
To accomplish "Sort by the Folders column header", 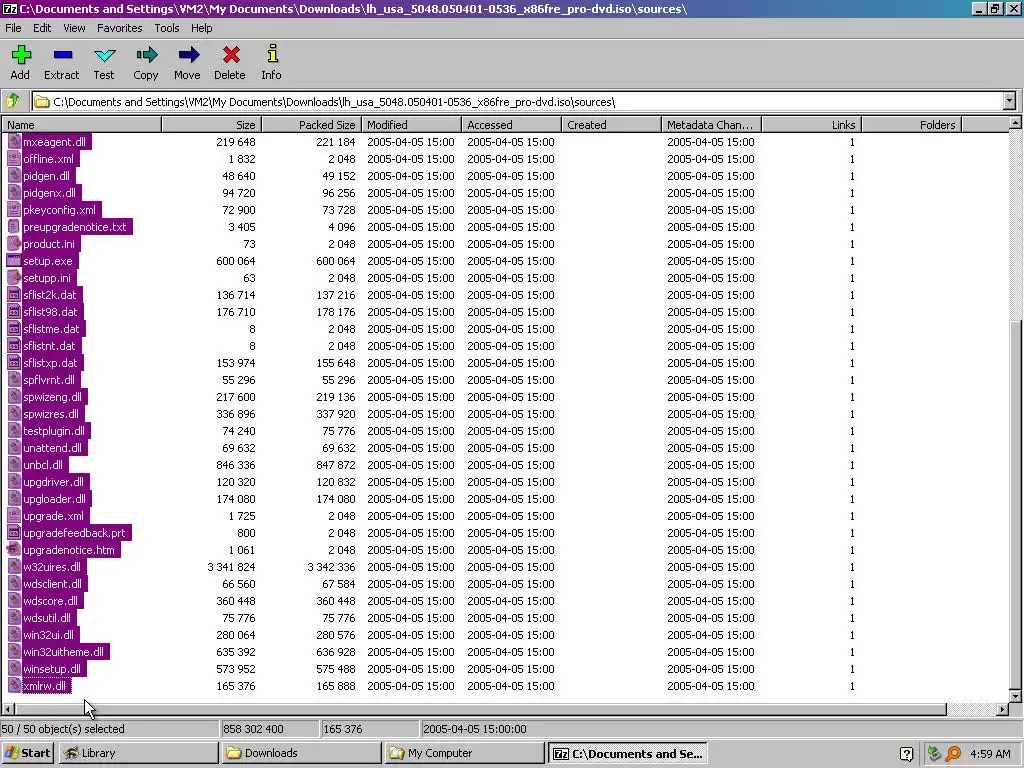I will [x=911, y=125].
